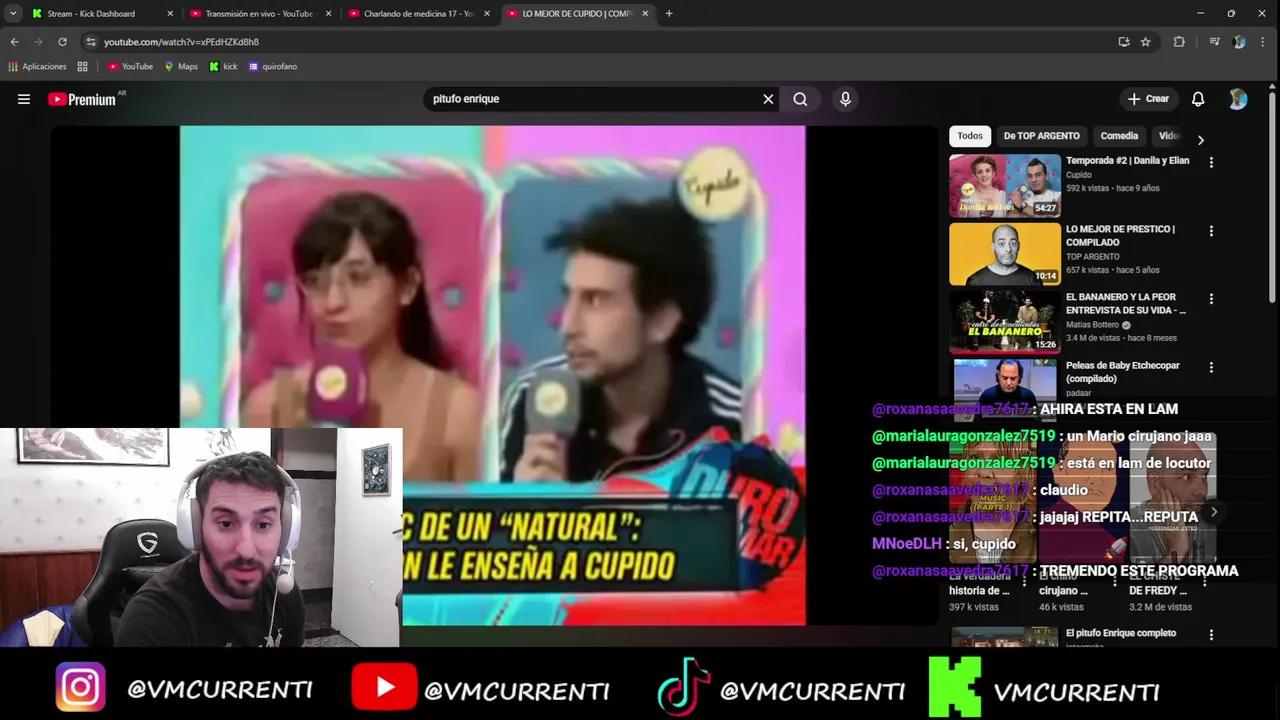Image resolution: width=1280 pixels, height=720 pixels.
Task: Open Aplicaciones bookmarks shortcut
Action: tap(37, 67)
